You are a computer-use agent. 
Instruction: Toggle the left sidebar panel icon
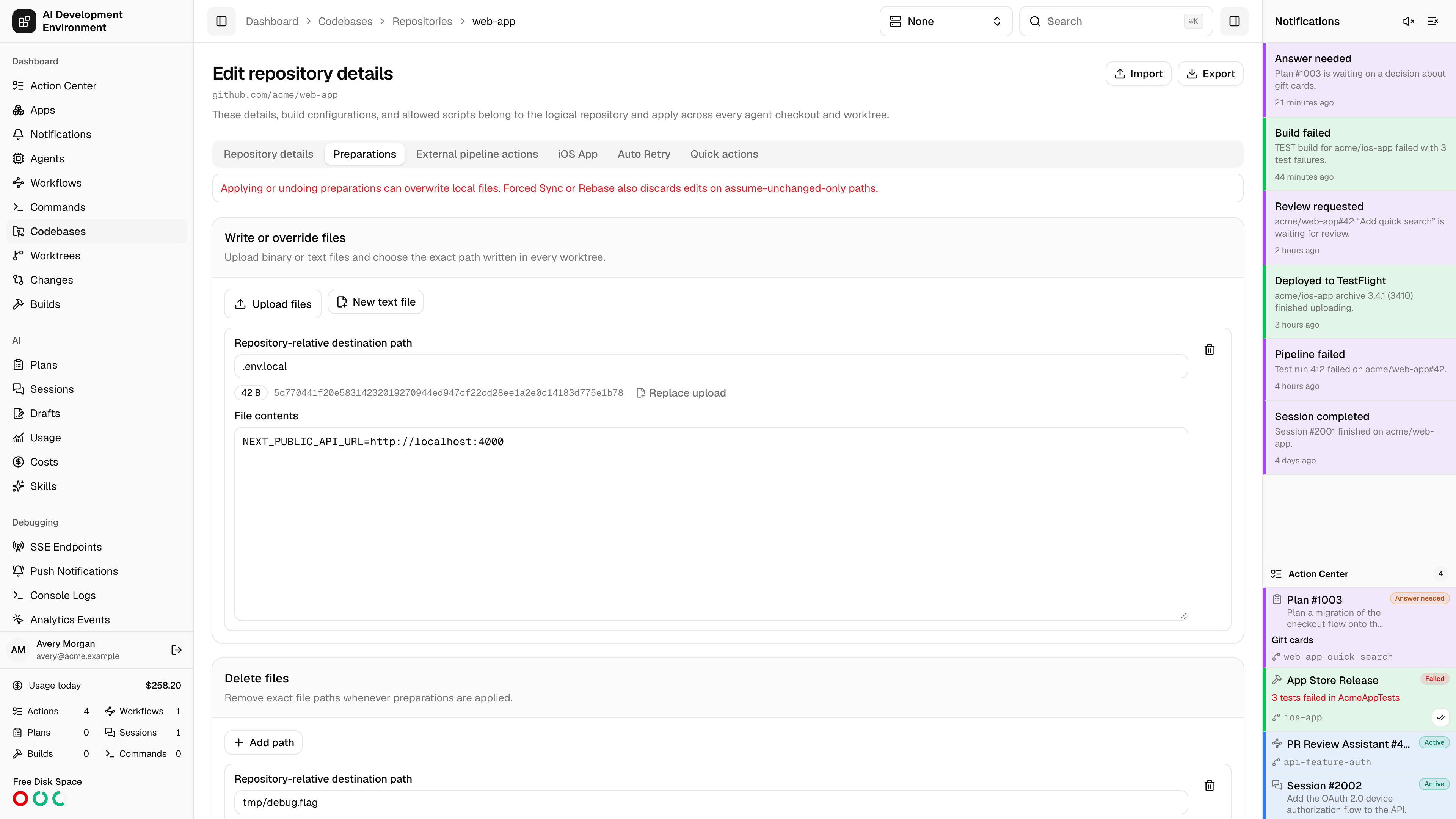click(x=221, y=22)
